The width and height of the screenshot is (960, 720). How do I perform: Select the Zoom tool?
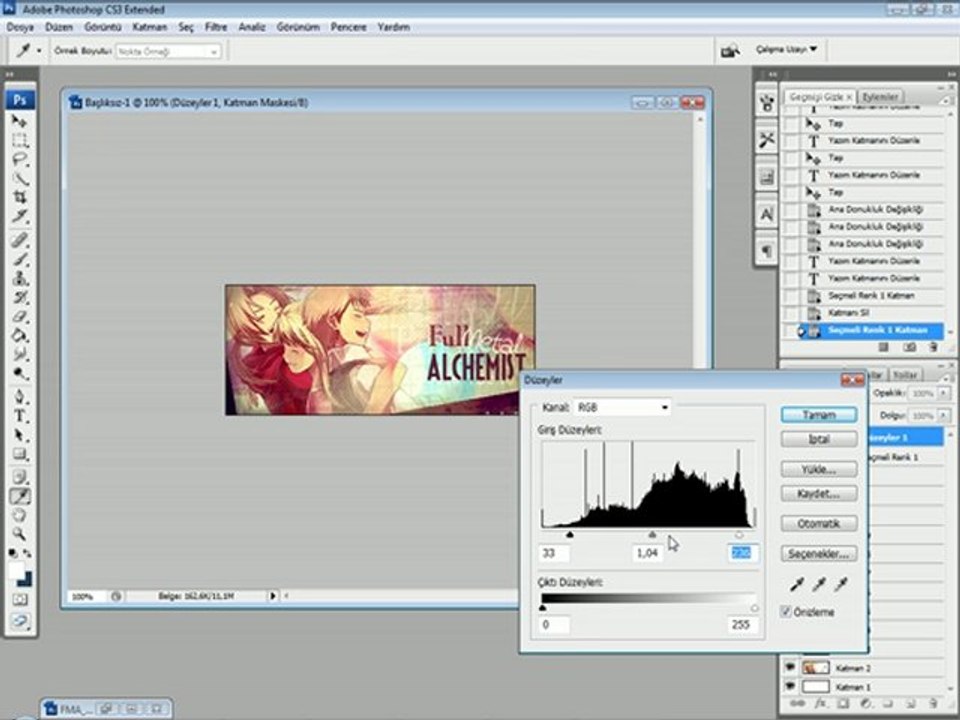click(20, 534)
